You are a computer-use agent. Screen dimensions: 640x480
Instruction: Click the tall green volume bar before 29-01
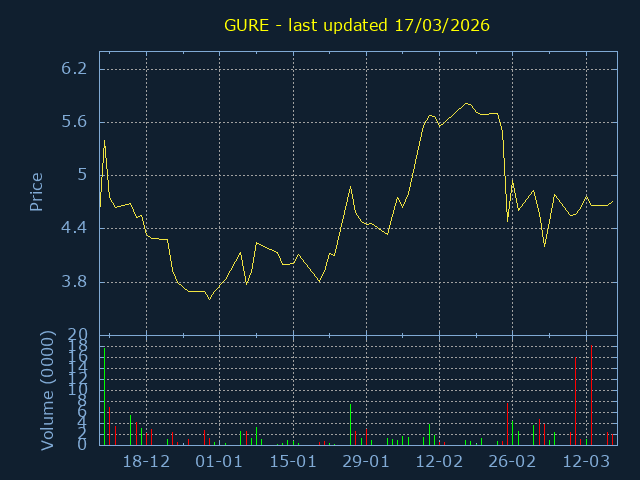coord(350,424)
